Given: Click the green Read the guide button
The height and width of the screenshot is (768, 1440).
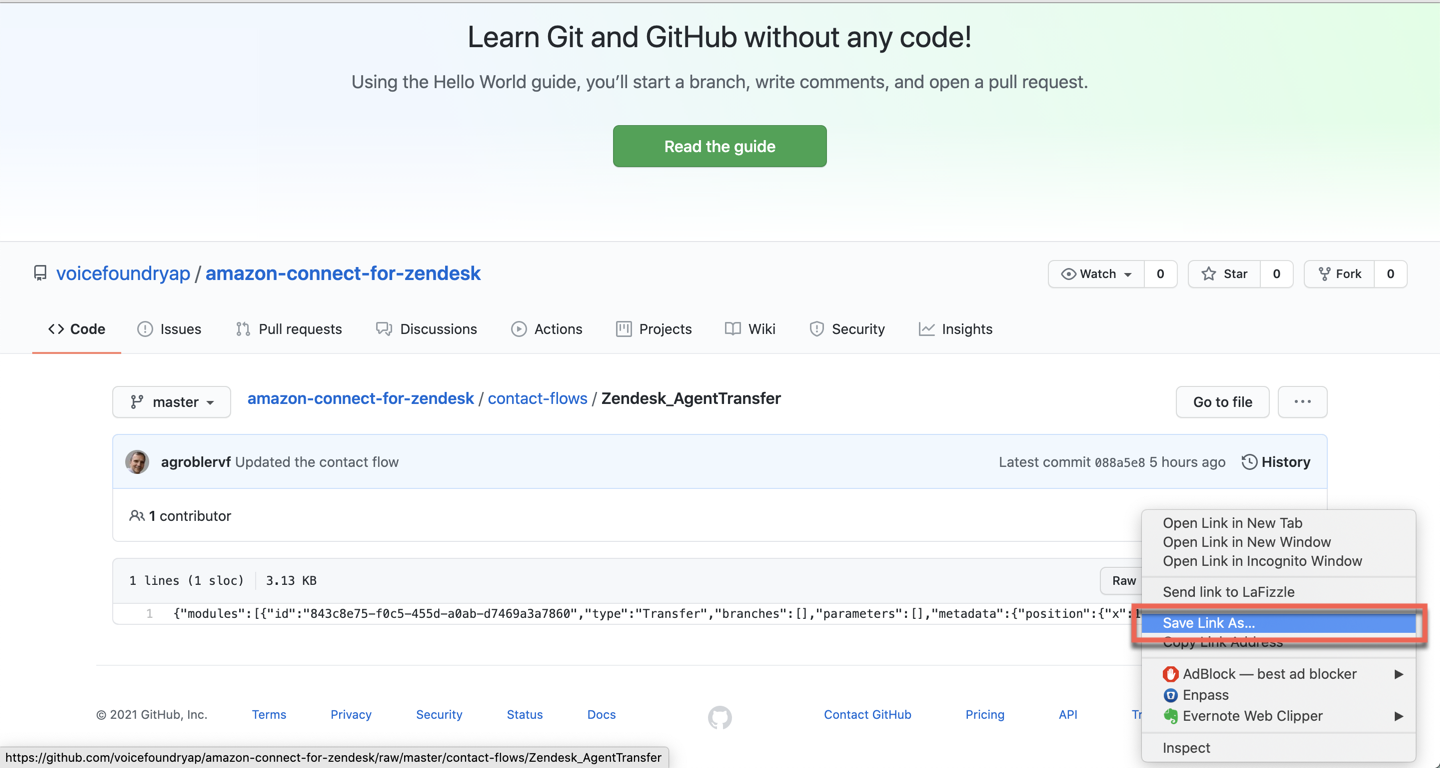Looking at the screenshot, I should (x=720, y=146).
